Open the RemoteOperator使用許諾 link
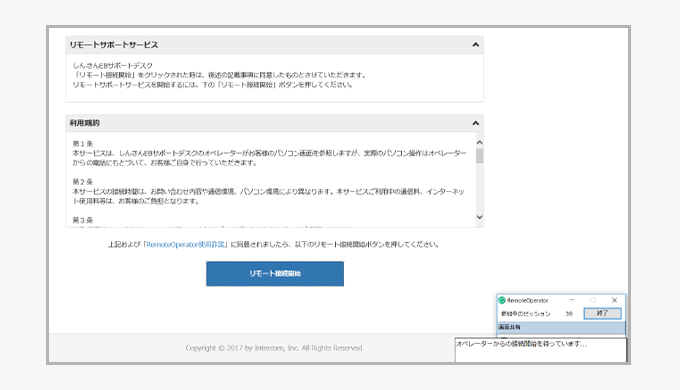Image resolution: width=680 pixels, height=390 pixels. (186, 245)
